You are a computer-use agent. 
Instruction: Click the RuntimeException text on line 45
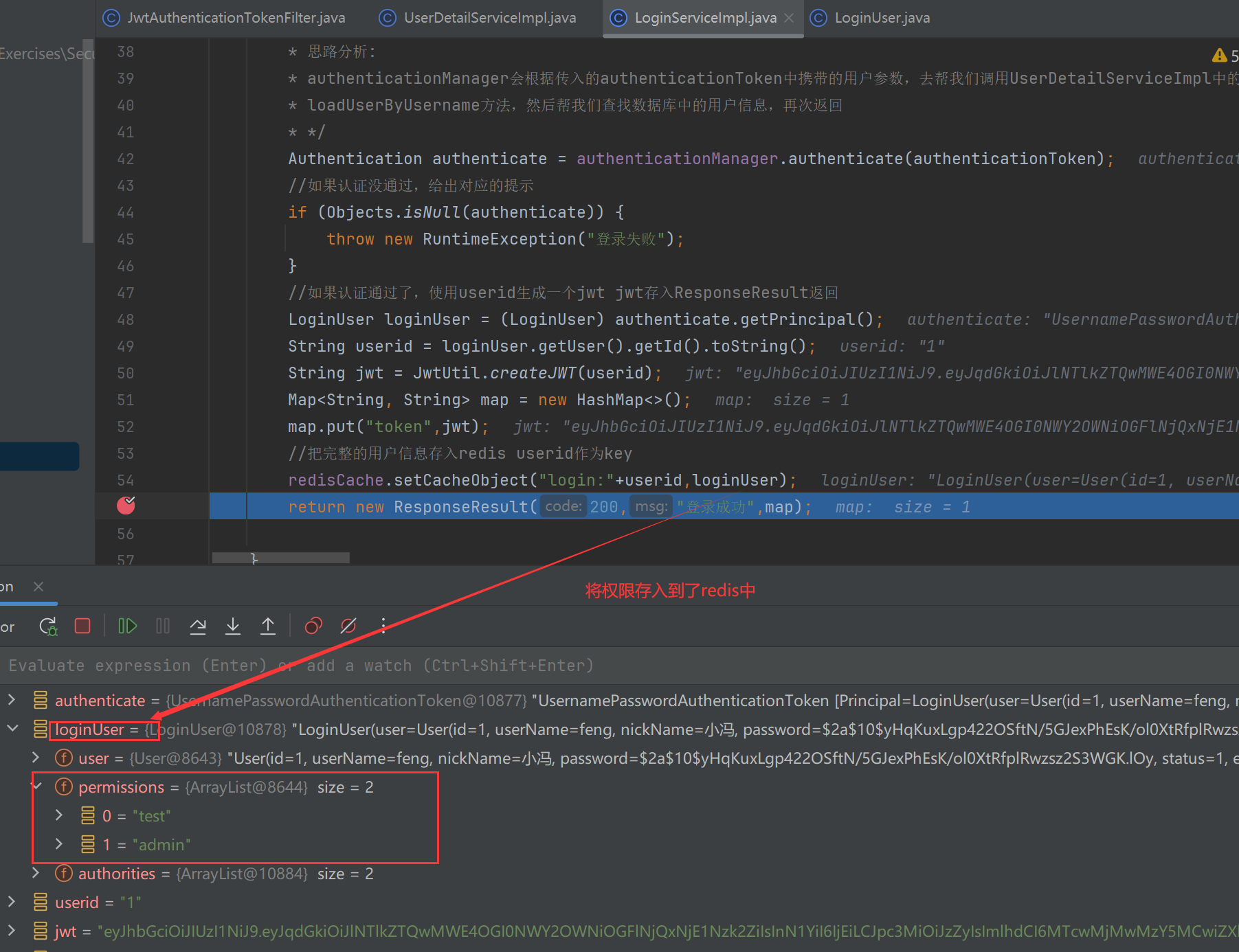tap(499, 239)
